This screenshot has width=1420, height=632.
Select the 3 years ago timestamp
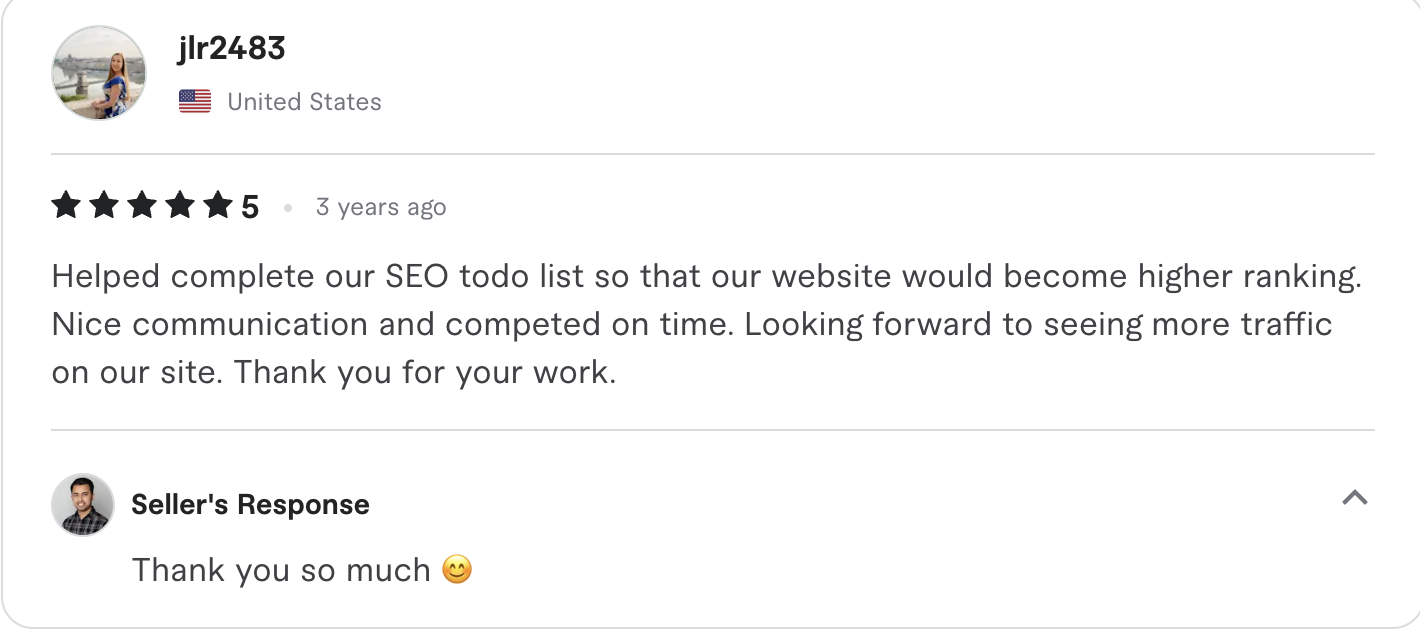coord(381,206)
